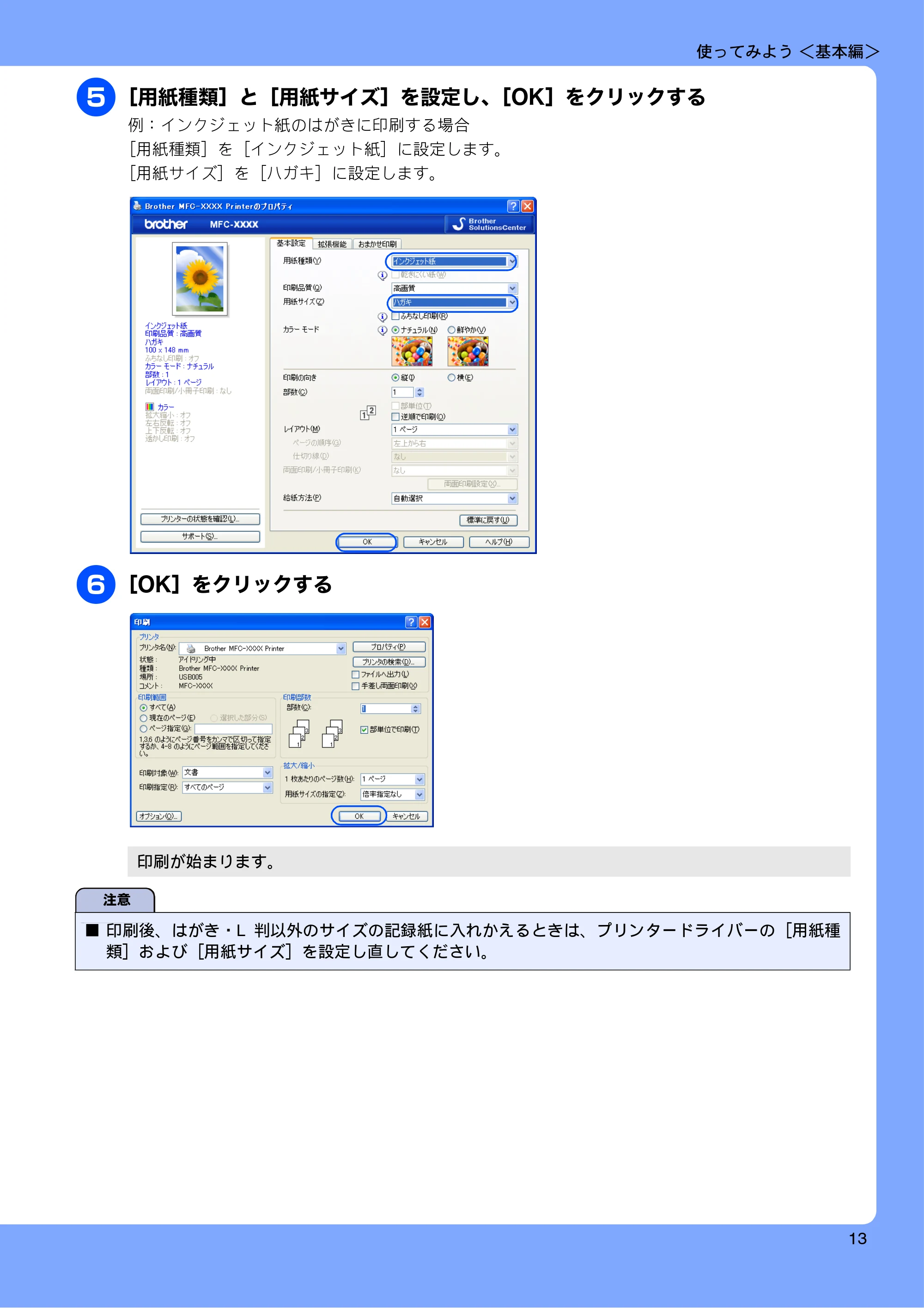The image size is (924, 1308).
Task: Select 現在のページ radio button
Action: (144, 718)
